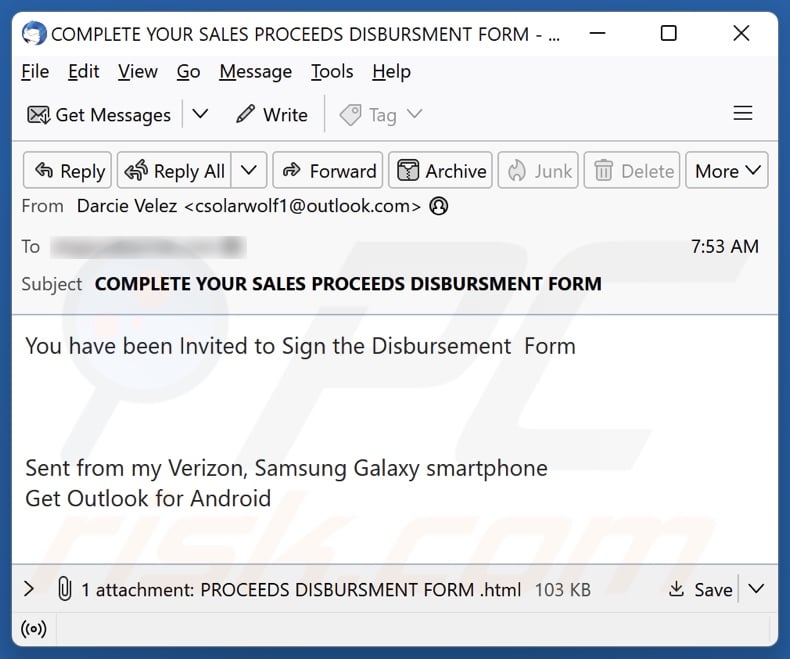Forward this email
This screenshot has height=659, width=790.
329,171
